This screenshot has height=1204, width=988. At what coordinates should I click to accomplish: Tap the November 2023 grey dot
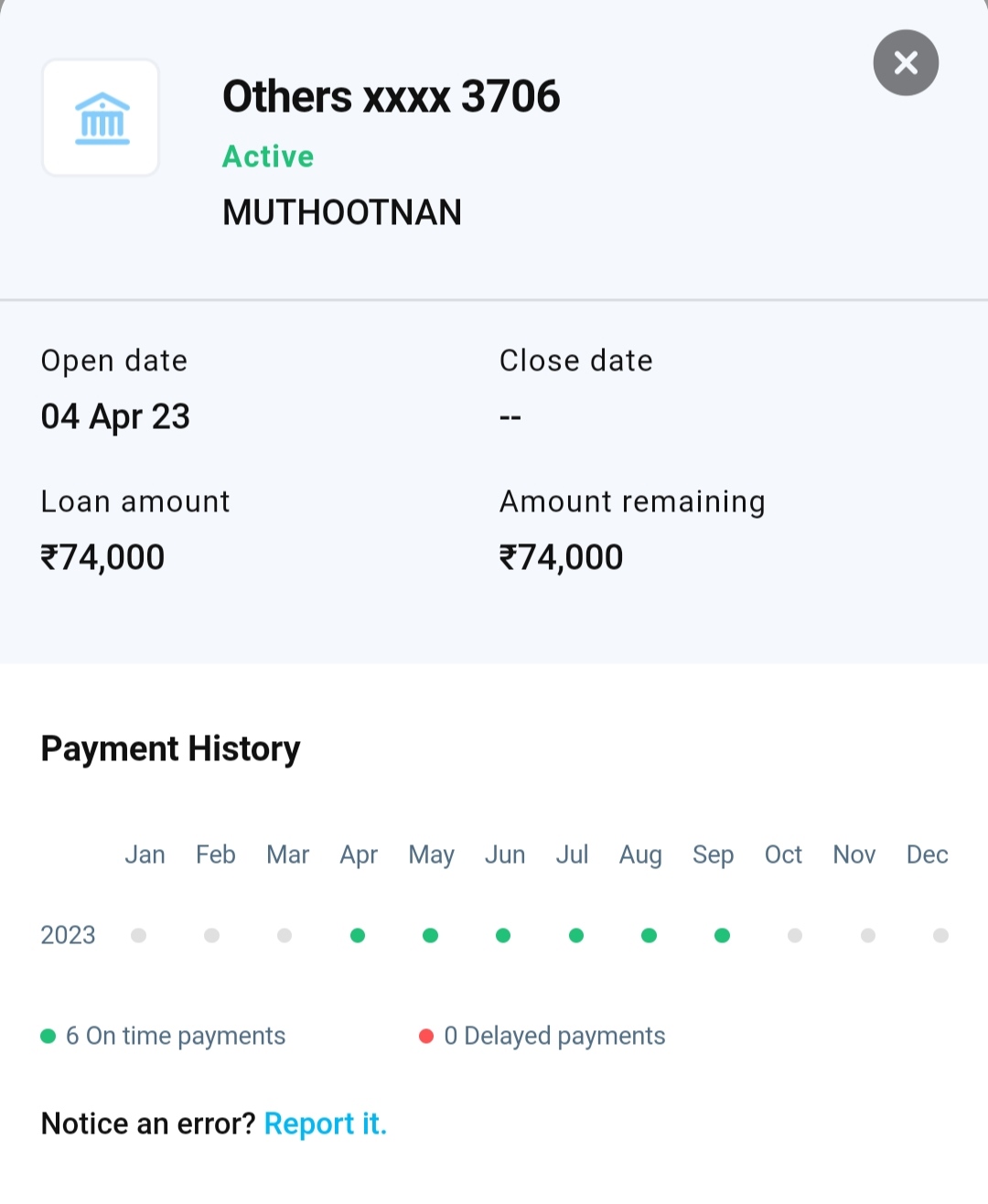pos(868,935)
